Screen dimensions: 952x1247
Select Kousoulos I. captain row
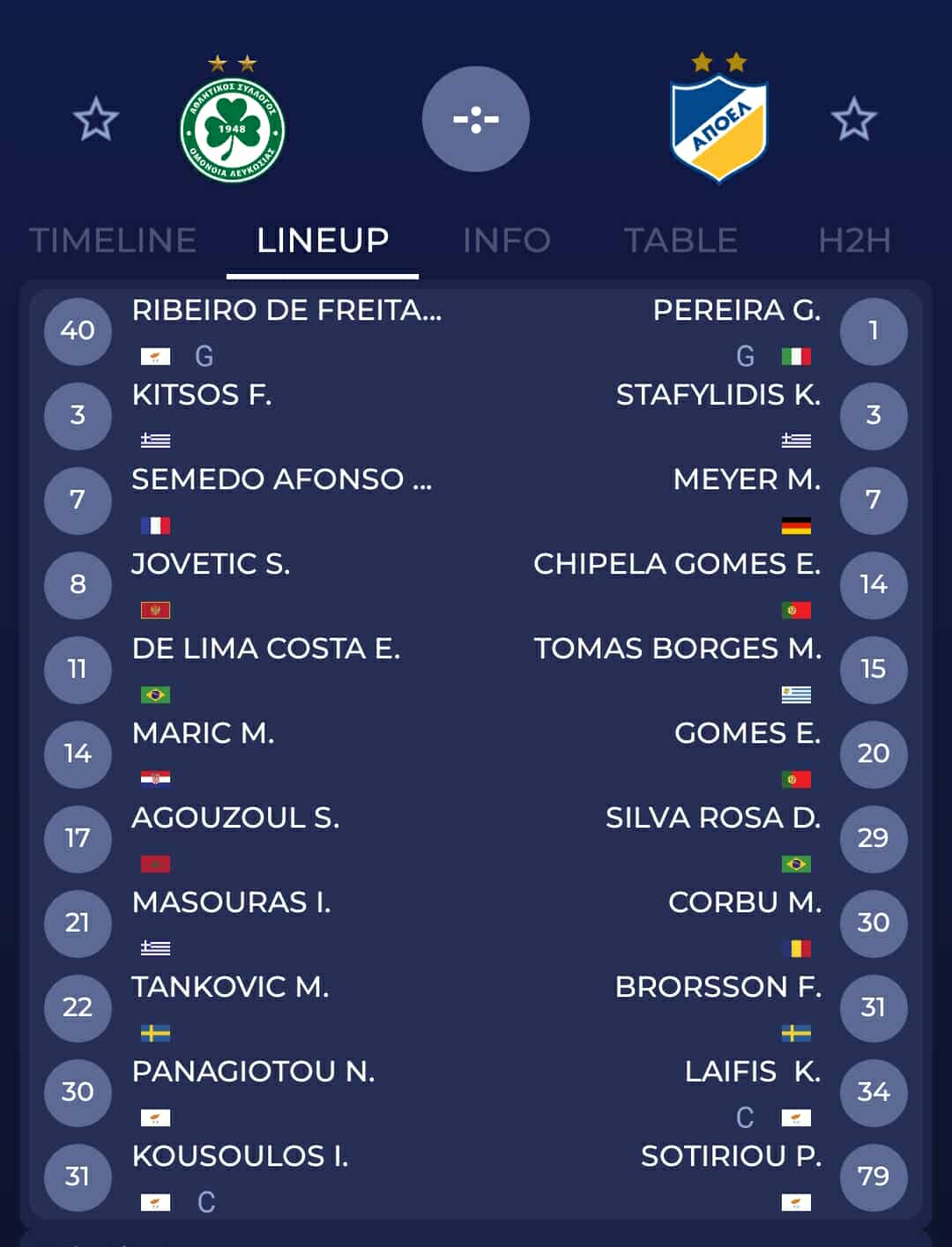pos(240,1156)
